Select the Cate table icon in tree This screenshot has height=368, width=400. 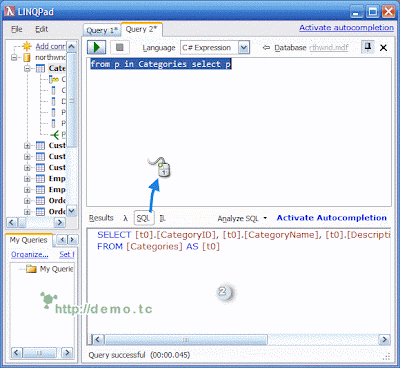pyautogui.click(x=40, y=69)
